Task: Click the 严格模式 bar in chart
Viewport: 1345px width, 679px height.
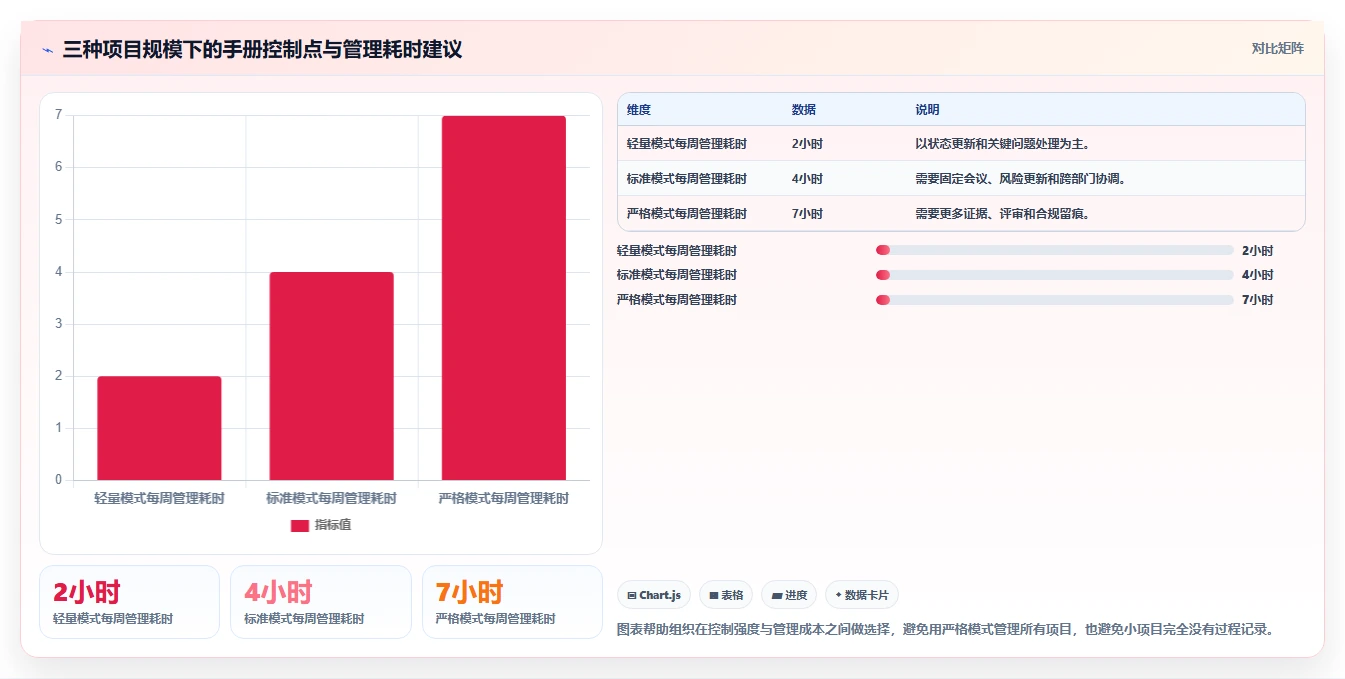Action: pos(504,298)
